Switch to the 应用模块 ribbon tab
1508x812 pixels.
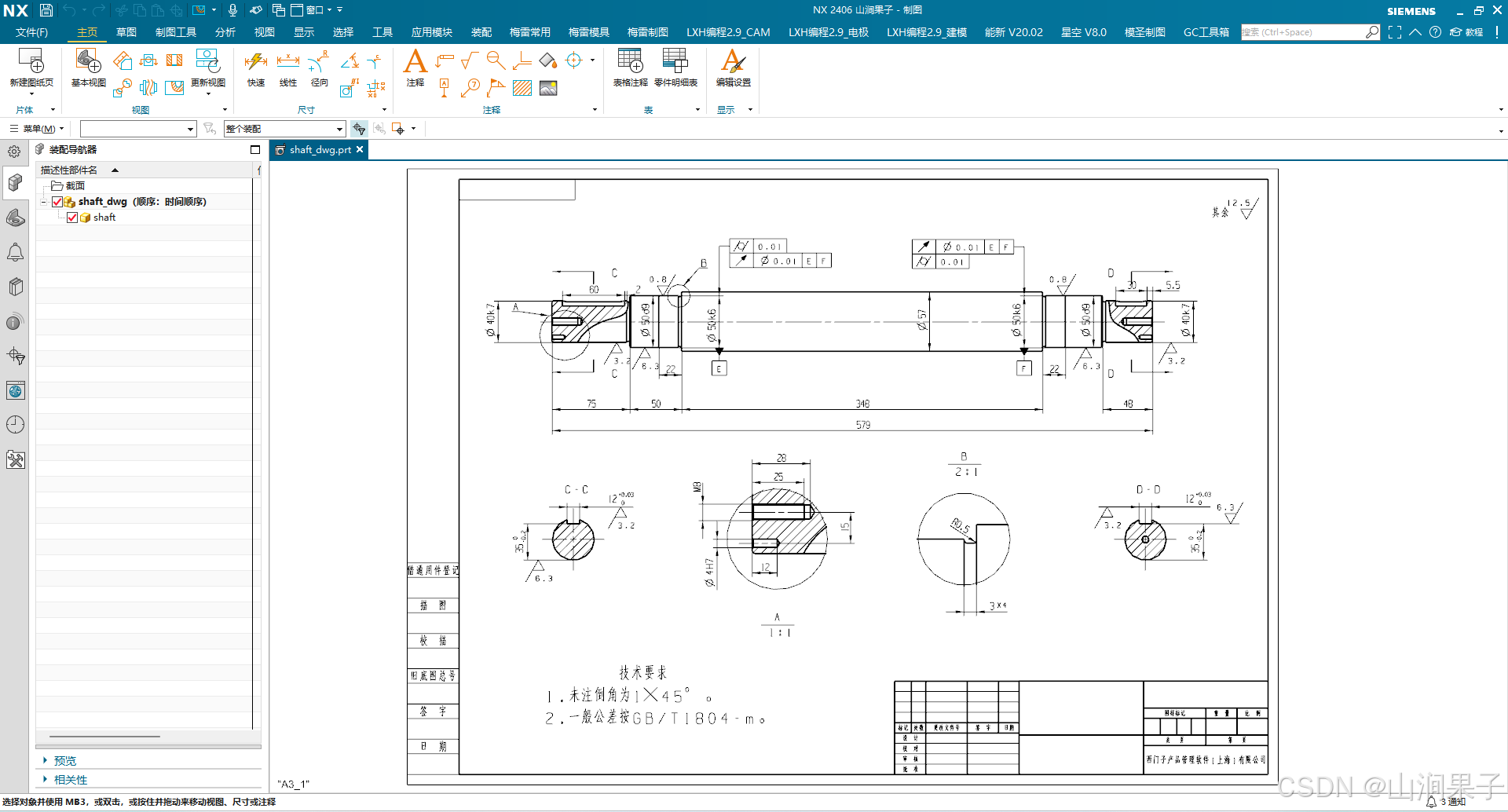click(432, 32)
